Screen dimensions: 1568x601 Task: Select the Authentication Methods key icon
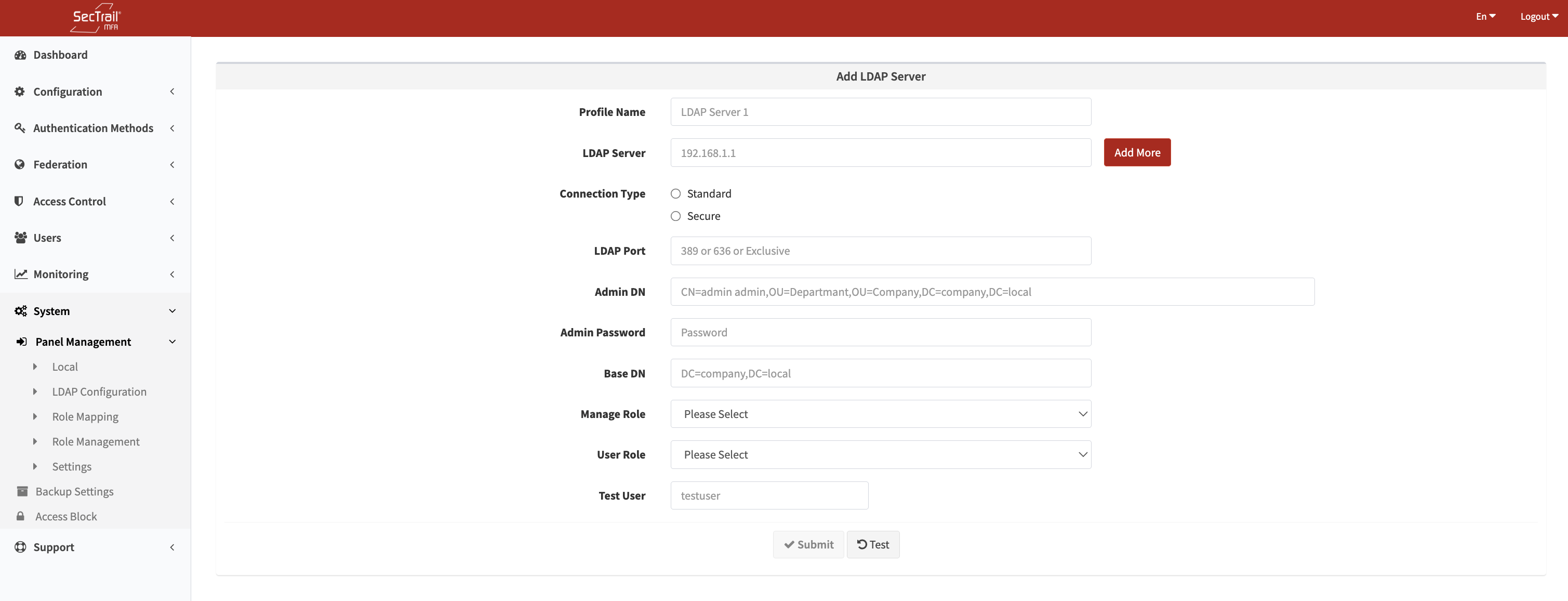[x=19, y=128]
